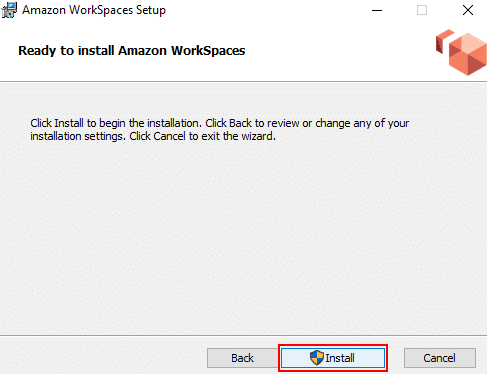Start installation with the Install button
Screen dimensions: 487x374
click(x=333, y=358)
